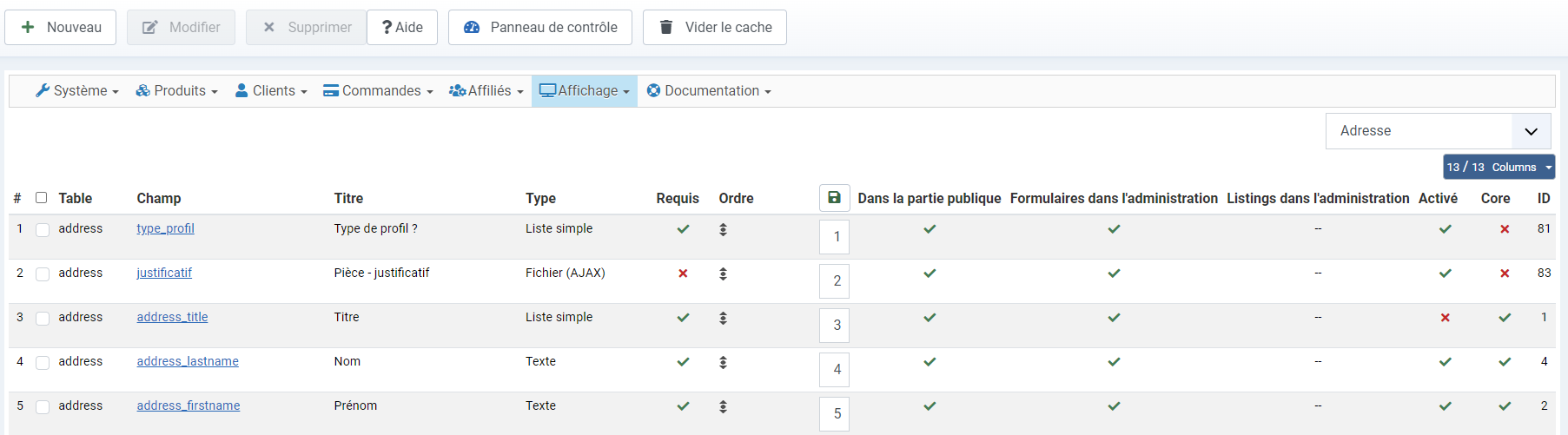The height and width of the screenshot is (435, 1568).
Task: Expand the 13 / 13 Columns dropdown
Action: coord(1499,167)
